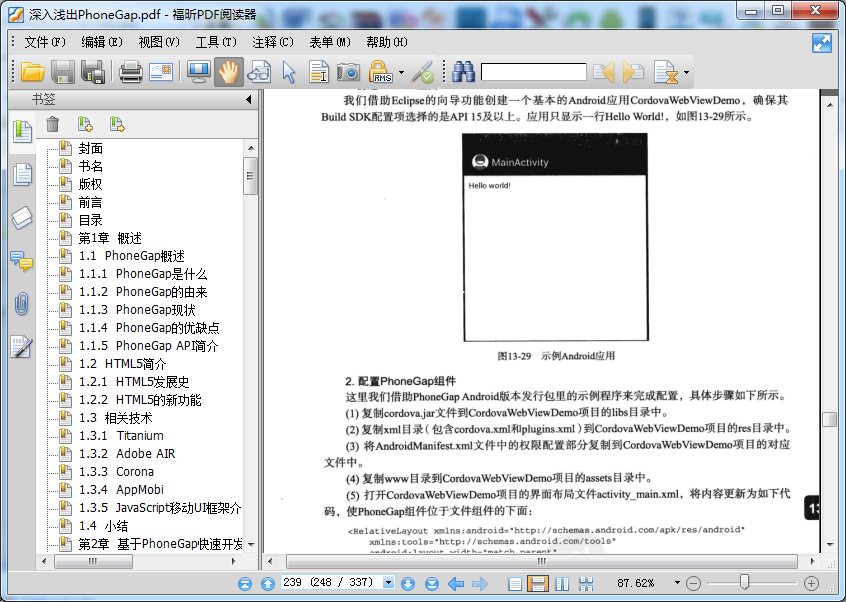The image size is (846, 602).
Task: Switch to single page layout
Action: [x=515, y=583]
